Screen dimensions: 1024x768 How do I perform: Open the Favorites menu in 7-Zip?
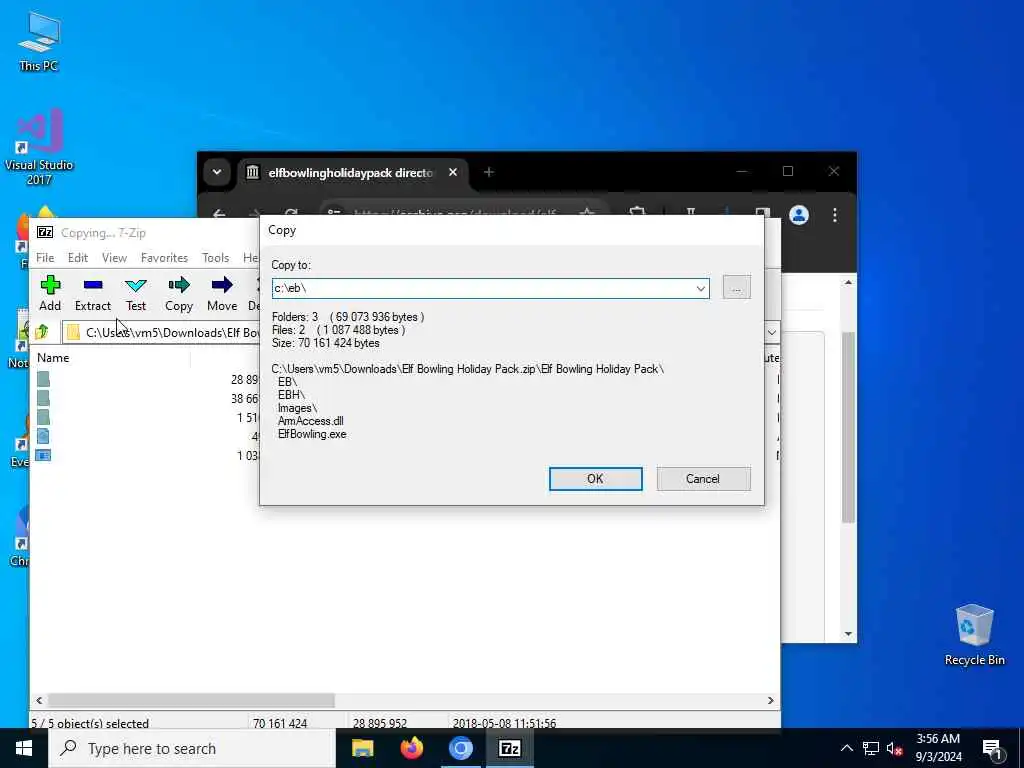tap(165, 258)
